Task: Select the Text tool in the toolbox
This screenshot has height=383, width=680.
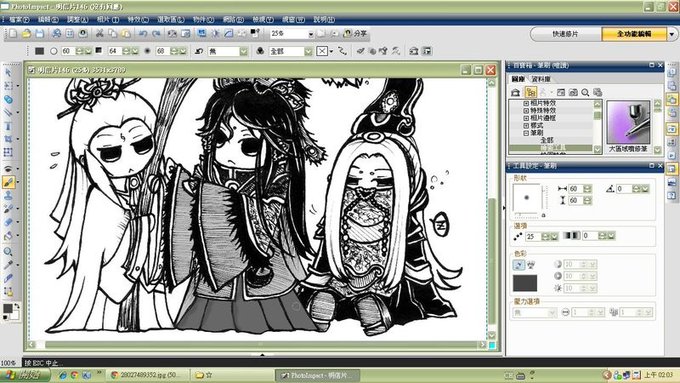Action: pos(8,126)
